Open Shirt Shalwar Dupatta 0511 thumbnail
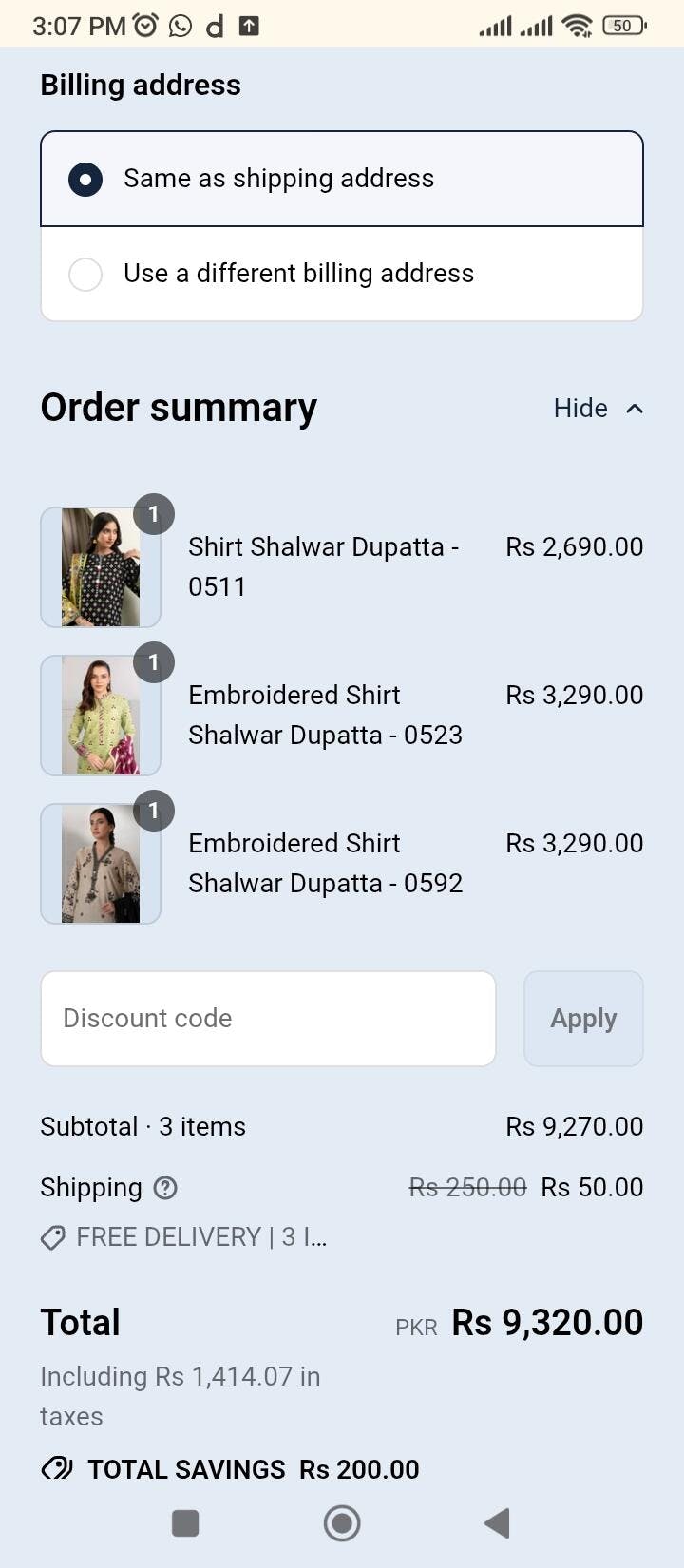Image resolution: width=684 pixels, height=1568 pixels. click(x=101, y=567)
